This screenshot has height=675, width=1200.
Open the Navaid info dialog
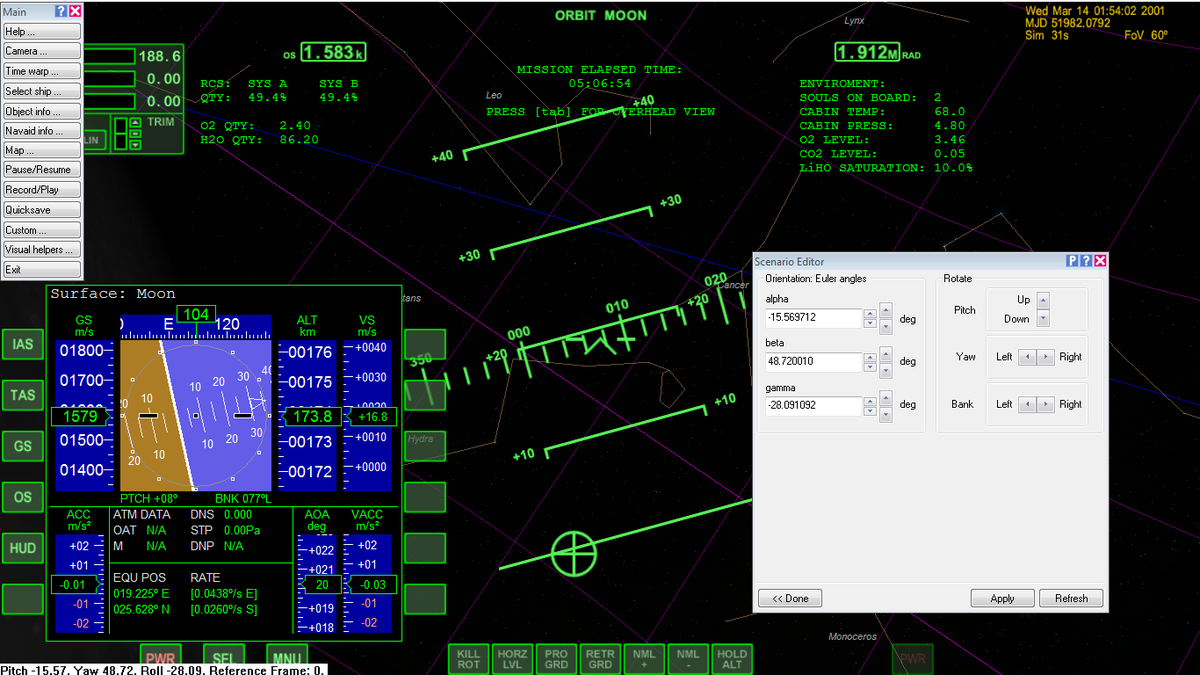point(41,131)
